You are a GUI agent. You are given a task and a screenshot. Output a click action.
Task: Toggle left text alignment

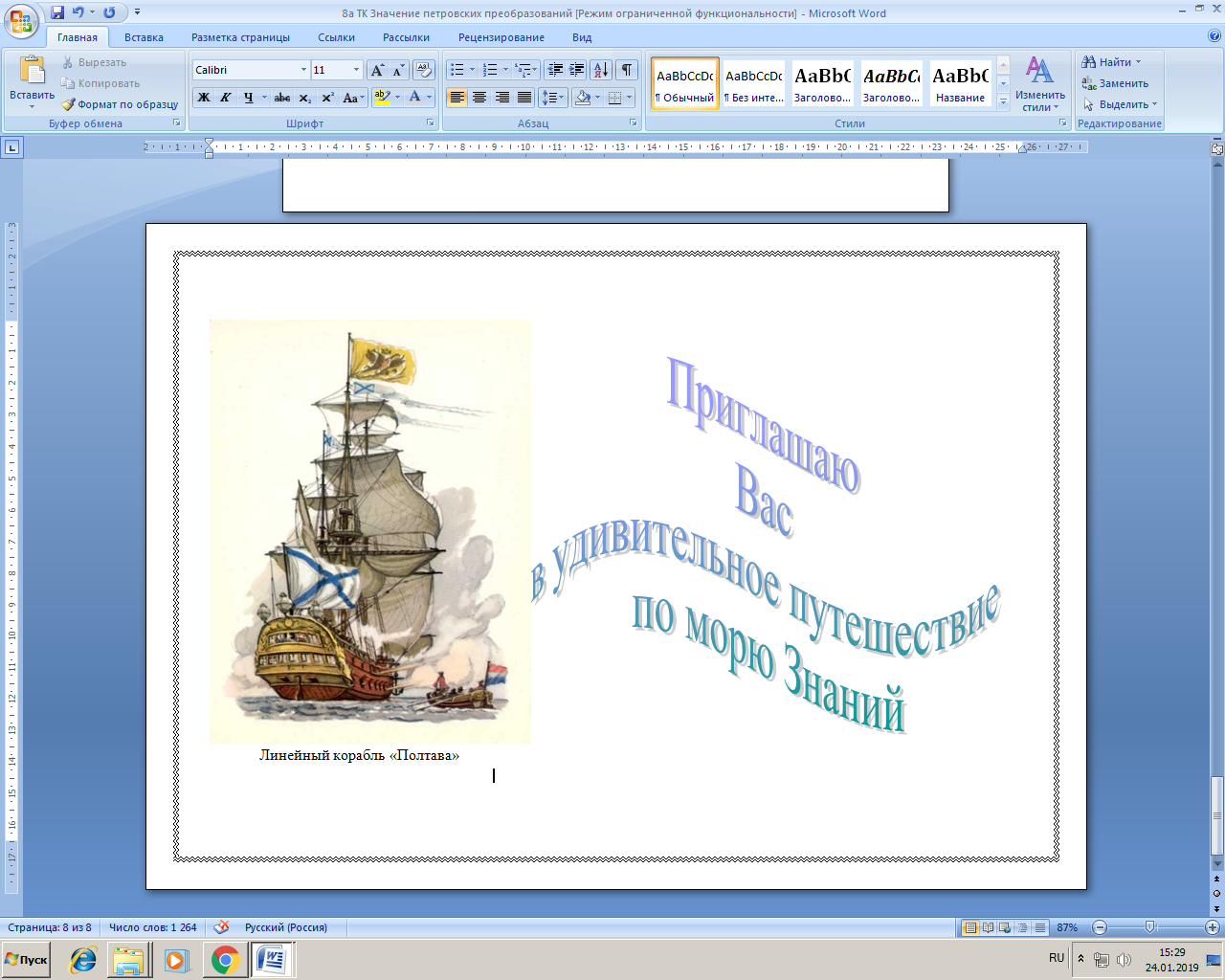click(x=457, y=98)
